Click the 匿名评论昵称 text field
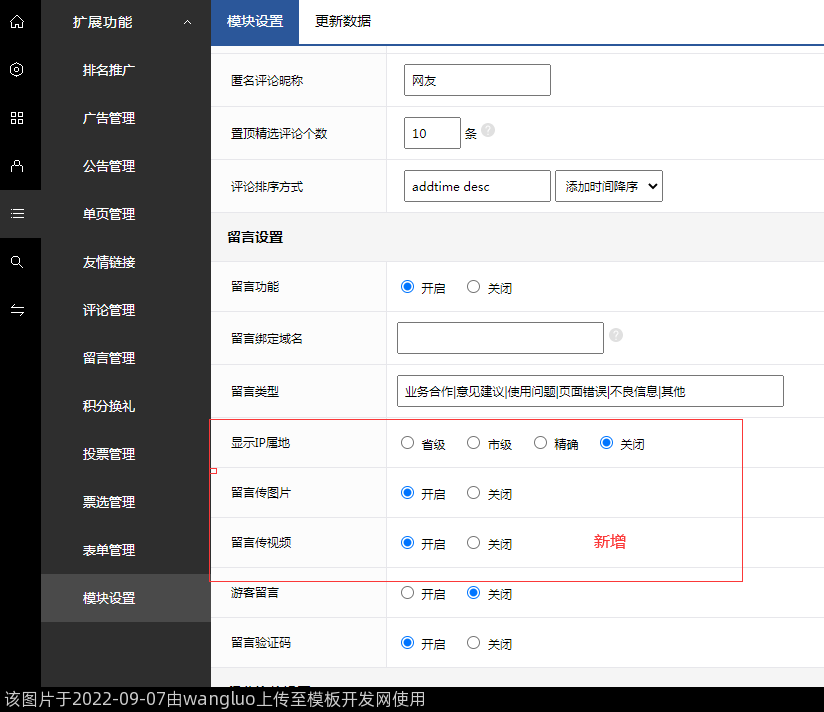Viewport: 824px width, 712px height. 477,80
